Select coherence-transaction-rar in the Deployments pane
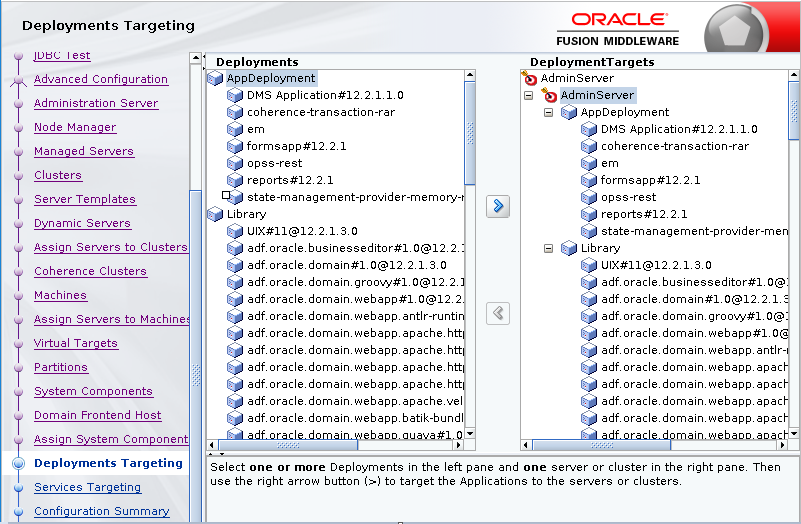 (320, 112)
